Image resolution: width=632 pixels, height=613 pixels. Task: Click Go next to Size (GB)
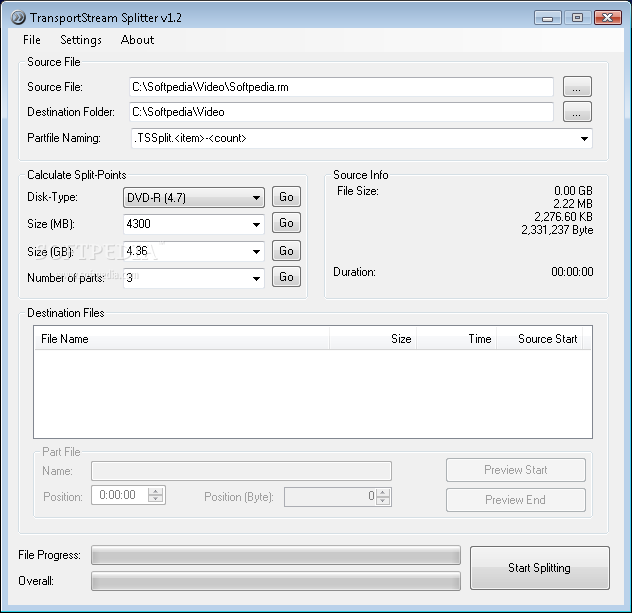tap(286, 251)
